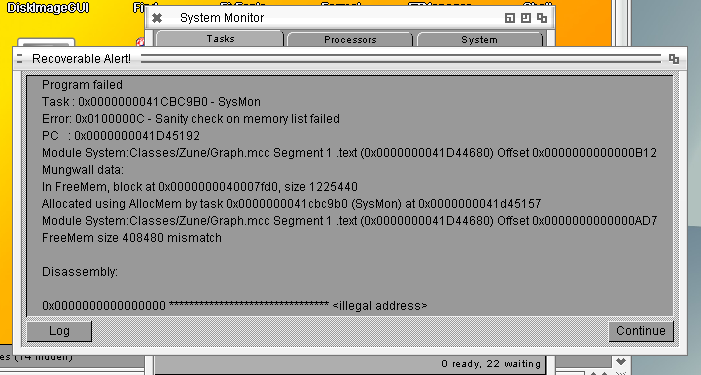Click the '0 ready, 22 waiting' status text
The image size is (701, 375).
click(x=491, y=364)
